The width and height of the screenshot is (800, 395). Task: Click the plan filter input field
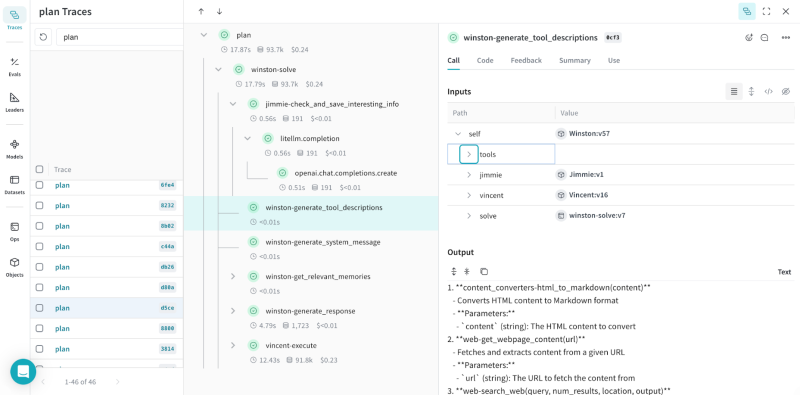pyautogui.click(x=119, y=37)
